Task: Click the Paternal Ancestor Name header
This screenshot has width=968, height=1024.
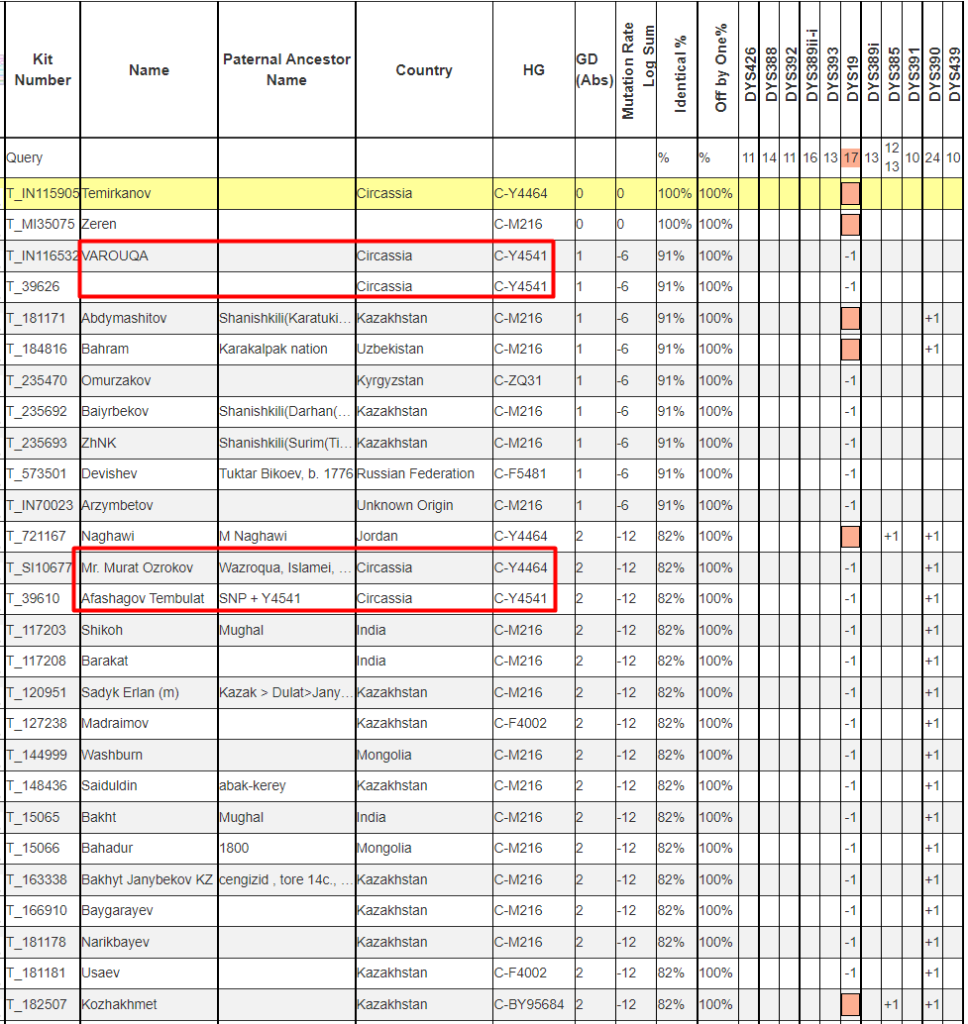Action: click(286, 69)
